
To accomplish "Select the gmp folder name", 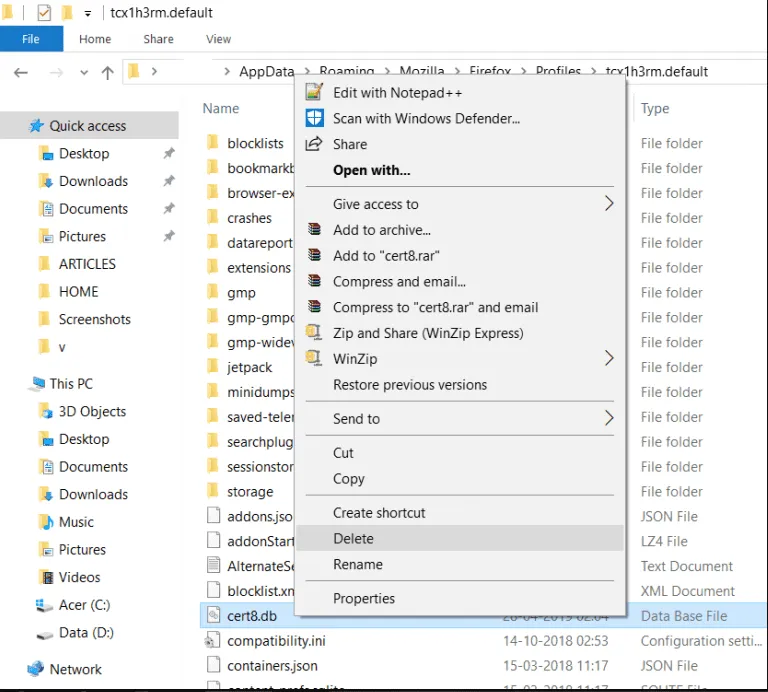I will (241, 293).
